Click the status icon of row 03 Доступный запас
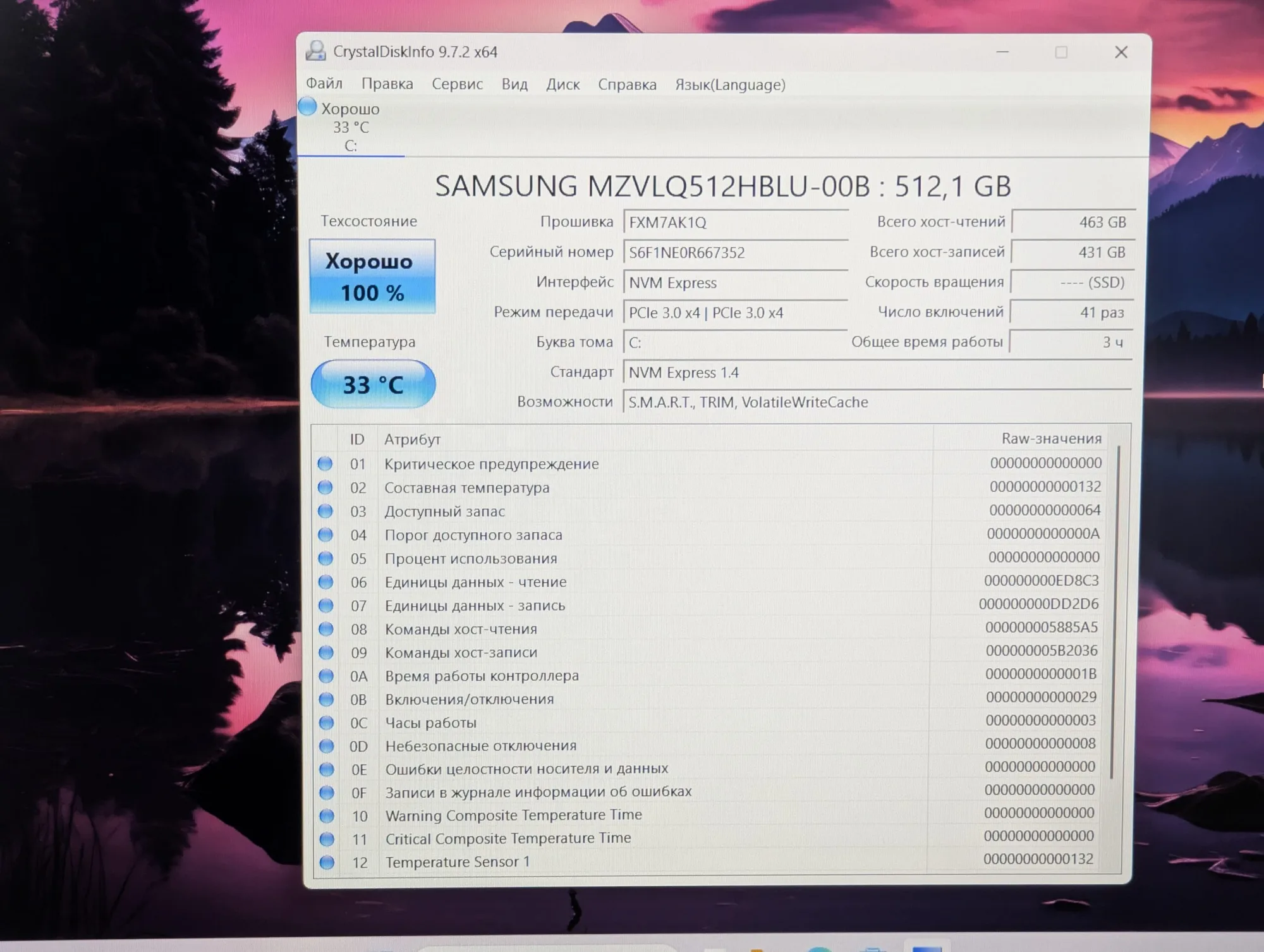The image size is (1264, 952). pyautogui.click(x=325, y=511)
